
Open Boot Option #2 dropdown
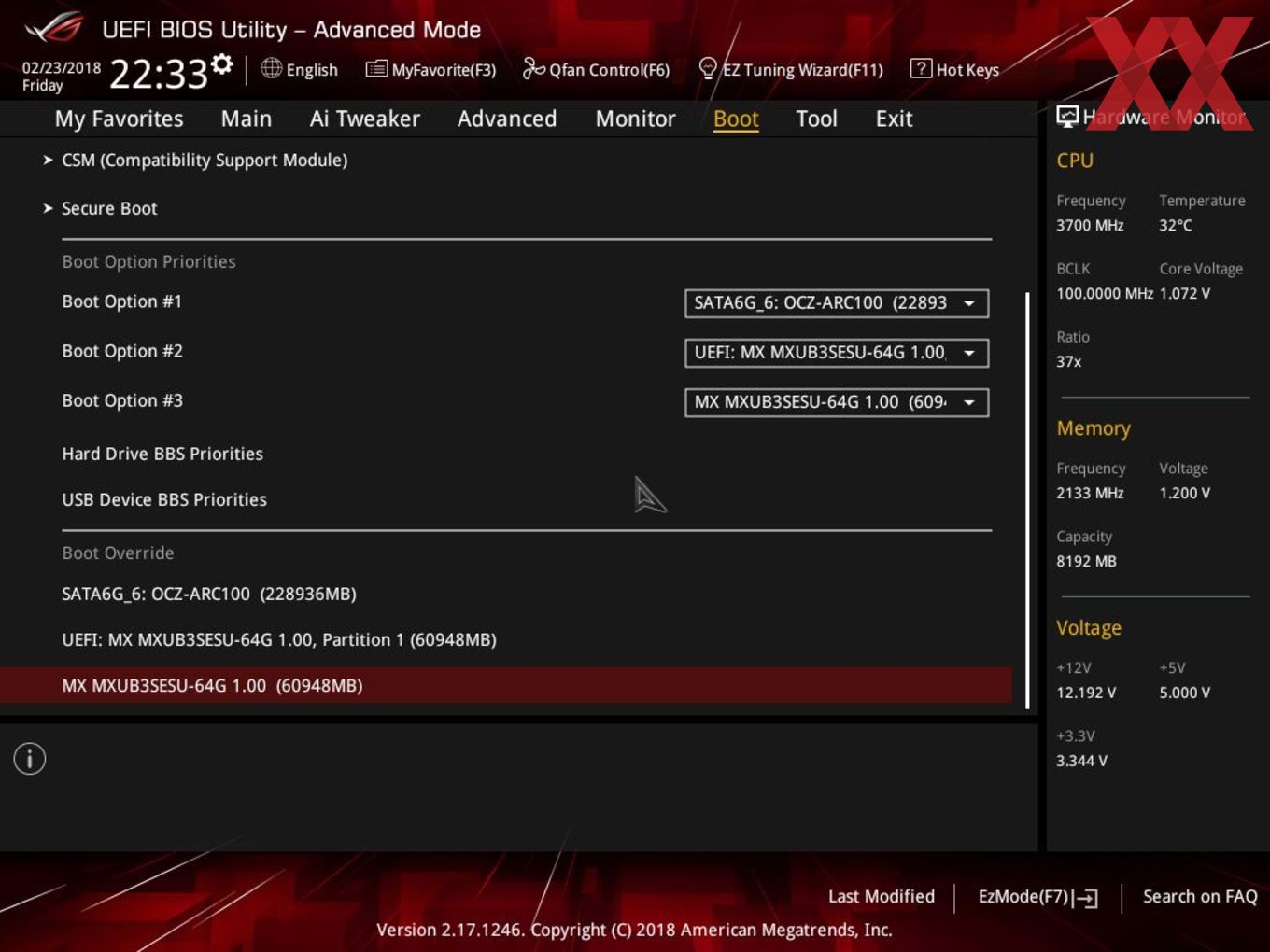coord(837,353)
